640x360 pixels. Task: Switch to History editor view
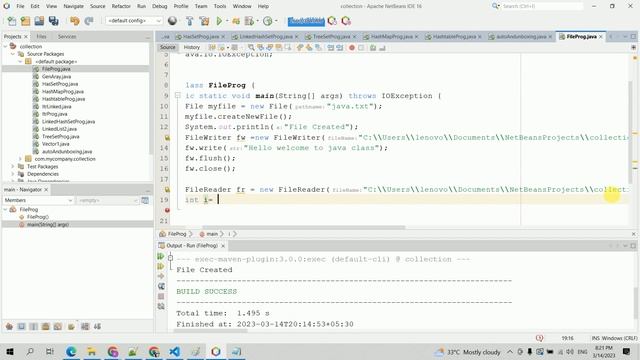(191, 47)
